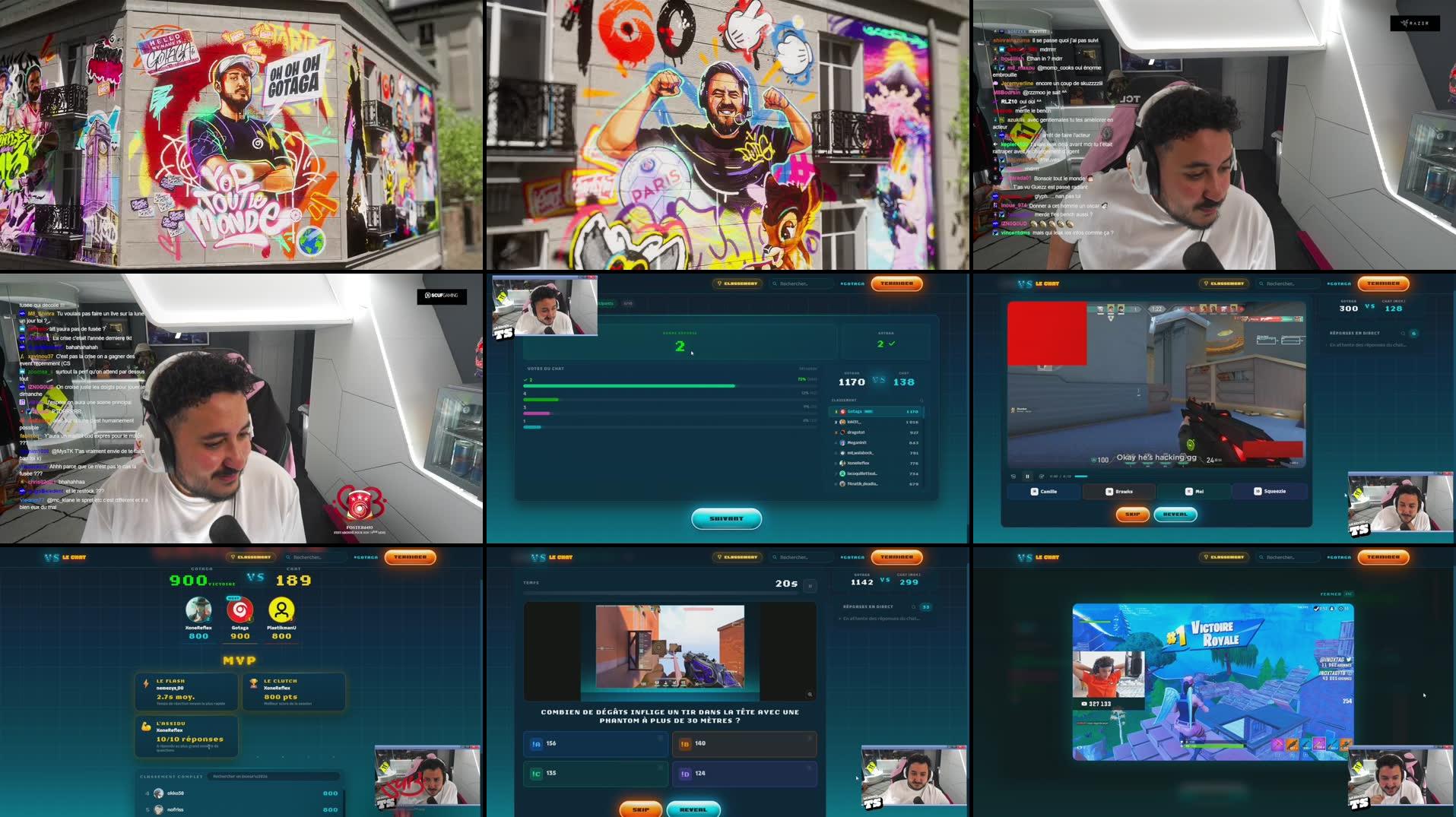Select the nofriss row in Classement complet

[241, 809]
